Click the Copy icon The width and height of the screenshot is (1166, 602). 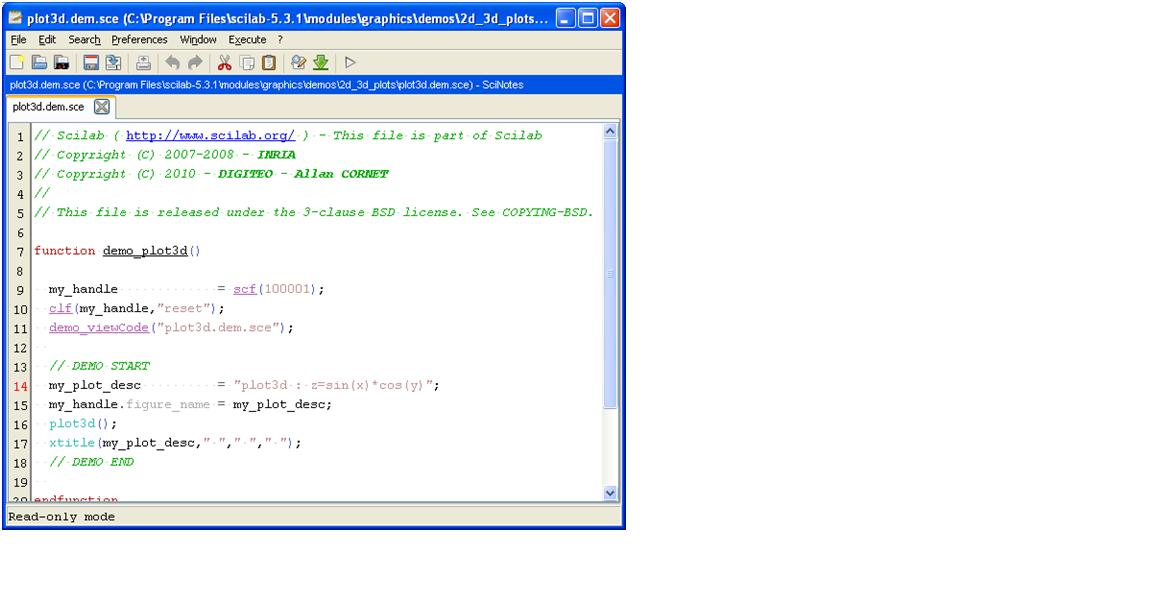[x=247, y=63]
